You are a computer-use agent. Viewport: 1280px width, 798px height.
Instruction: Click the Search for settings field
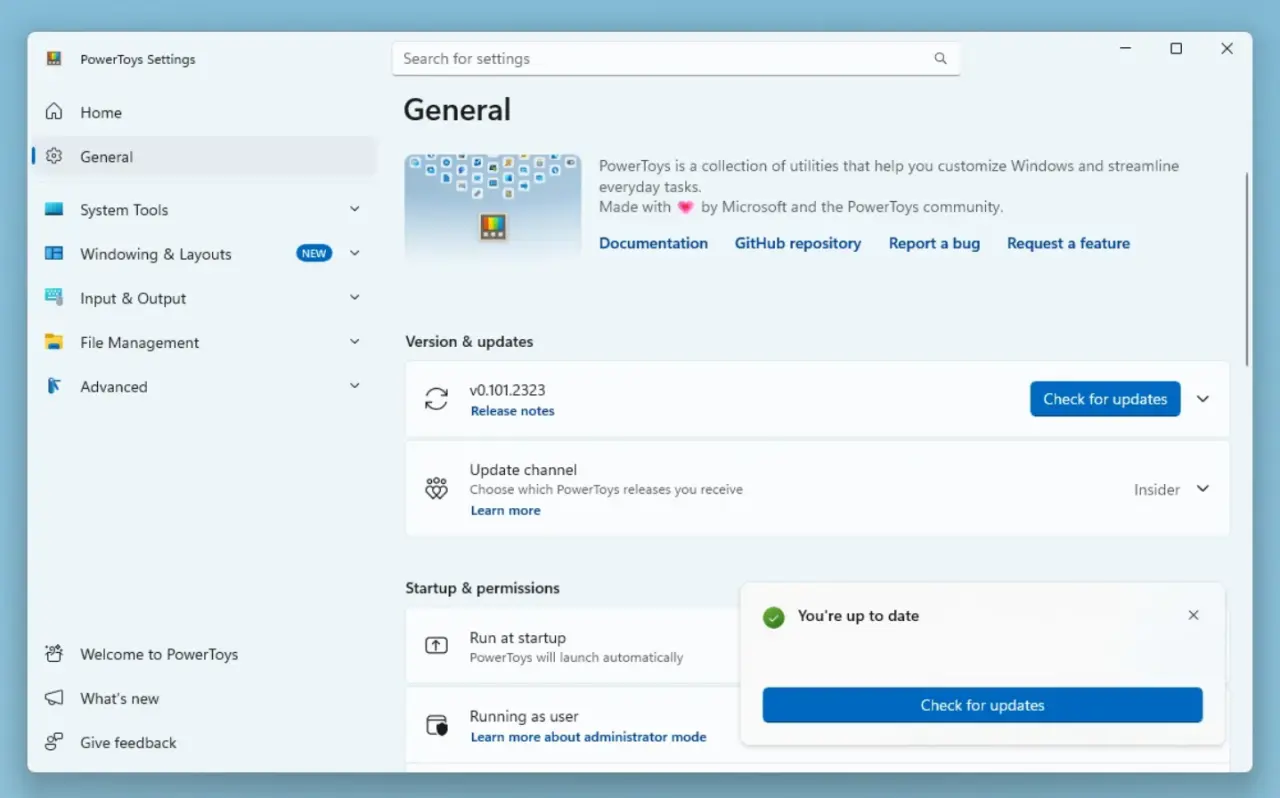pos(676,59)
